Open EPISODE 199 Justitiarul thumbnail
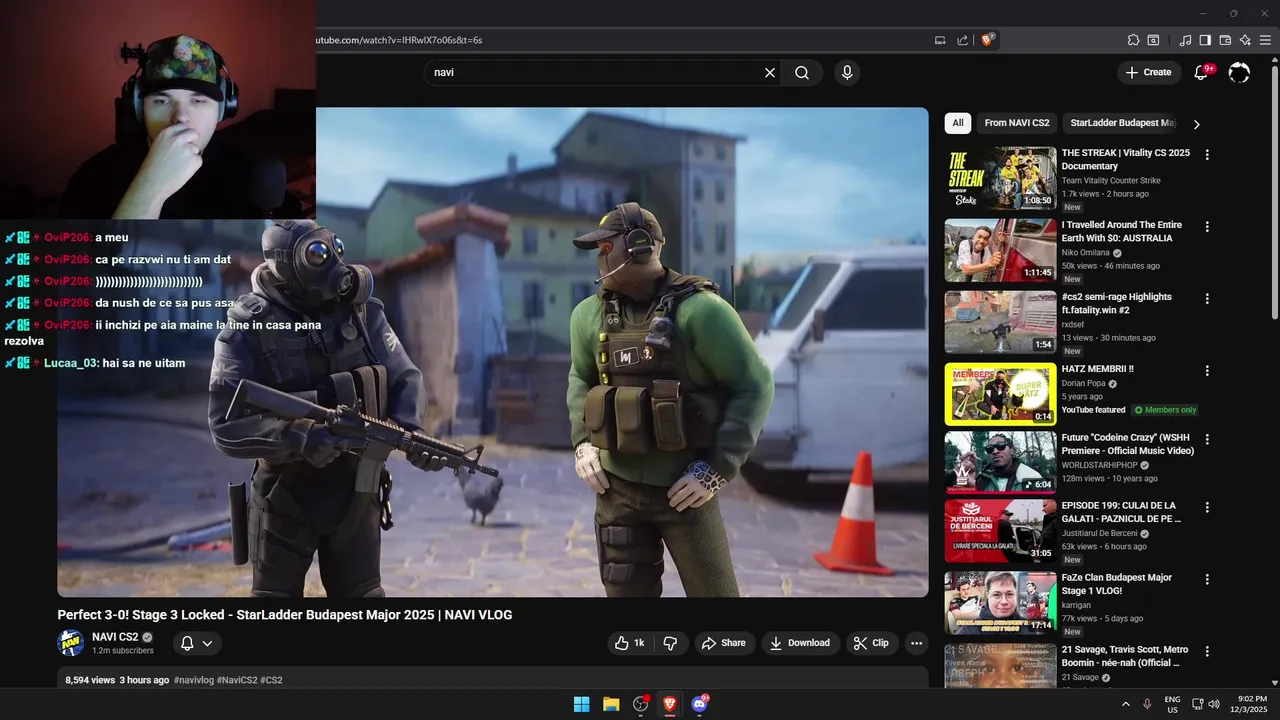1280x720 pixels. (x=1000, y=531)
